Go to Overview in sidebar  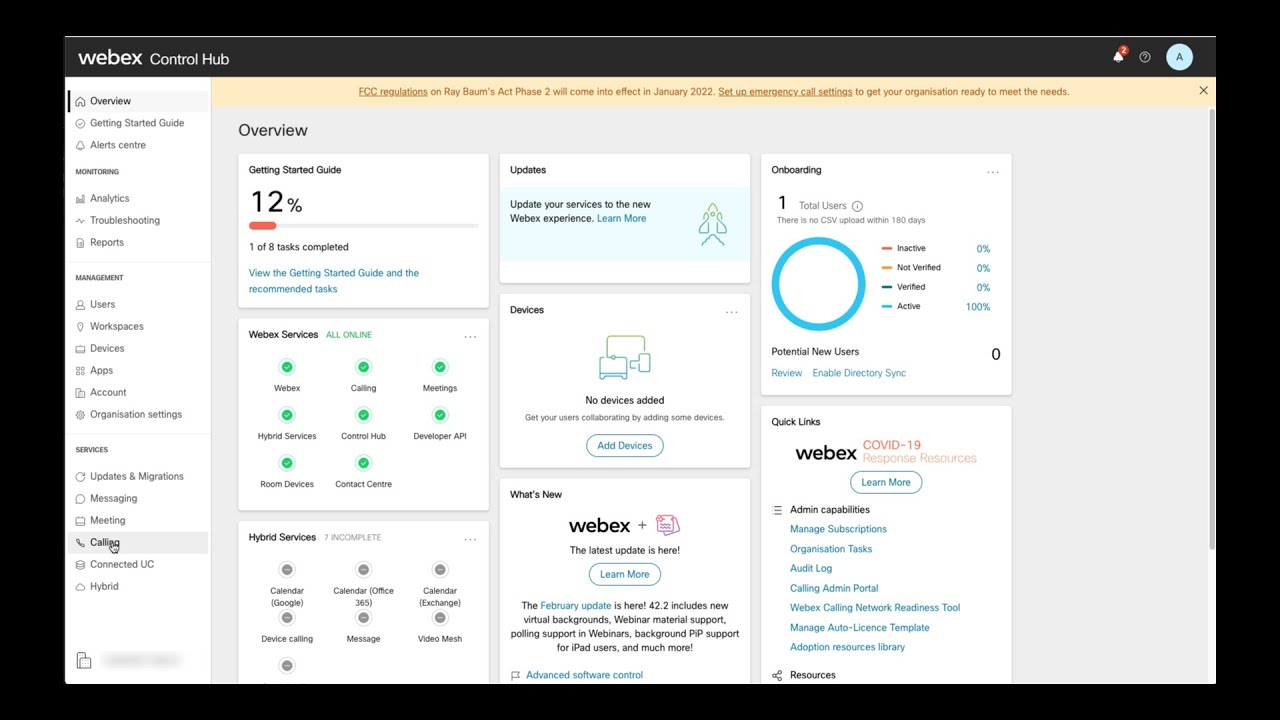pyautogui.click(x=138, y=101)
